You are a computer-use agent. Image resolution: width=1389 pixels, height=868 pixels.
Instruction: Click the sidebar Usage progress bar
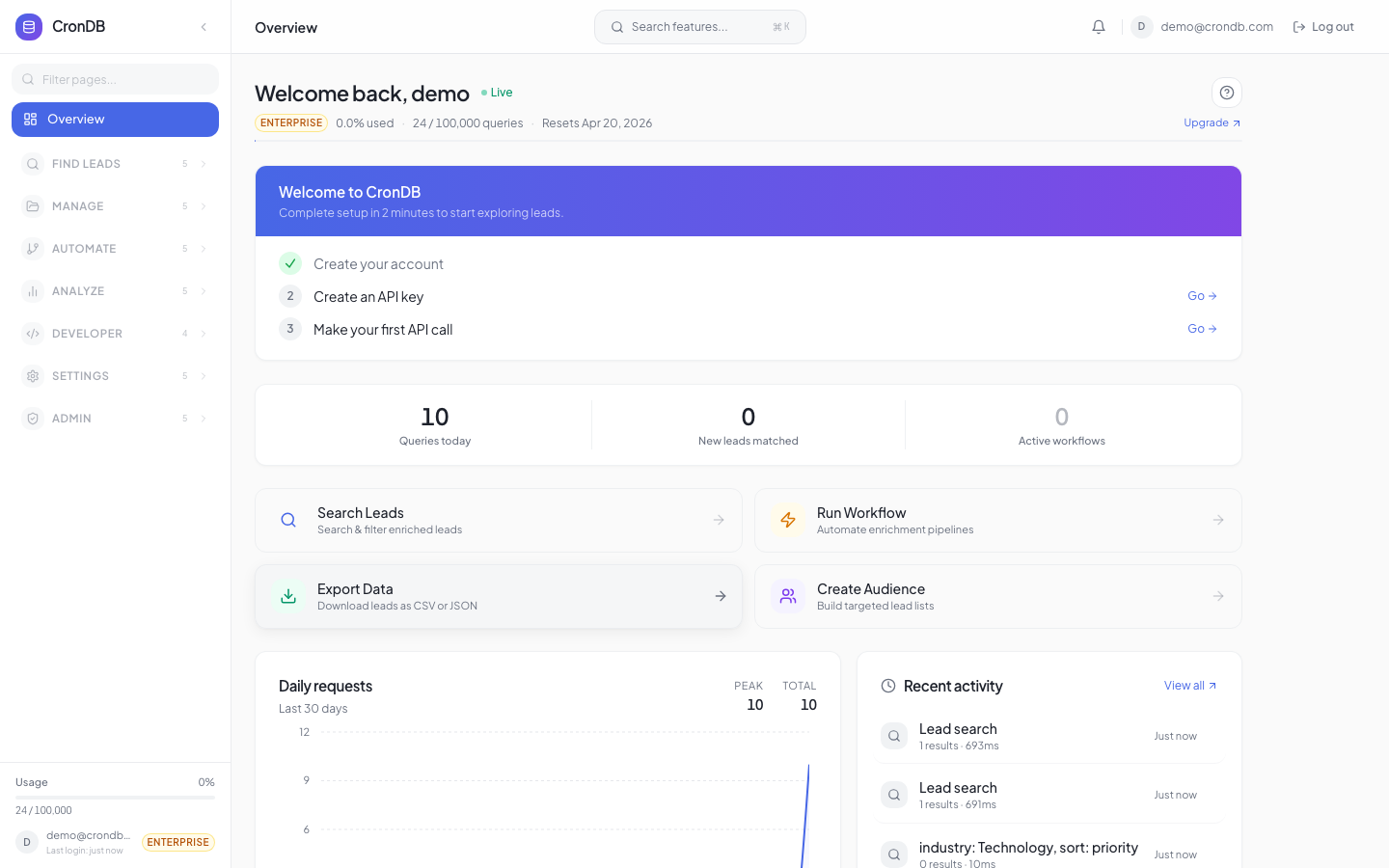115,798
